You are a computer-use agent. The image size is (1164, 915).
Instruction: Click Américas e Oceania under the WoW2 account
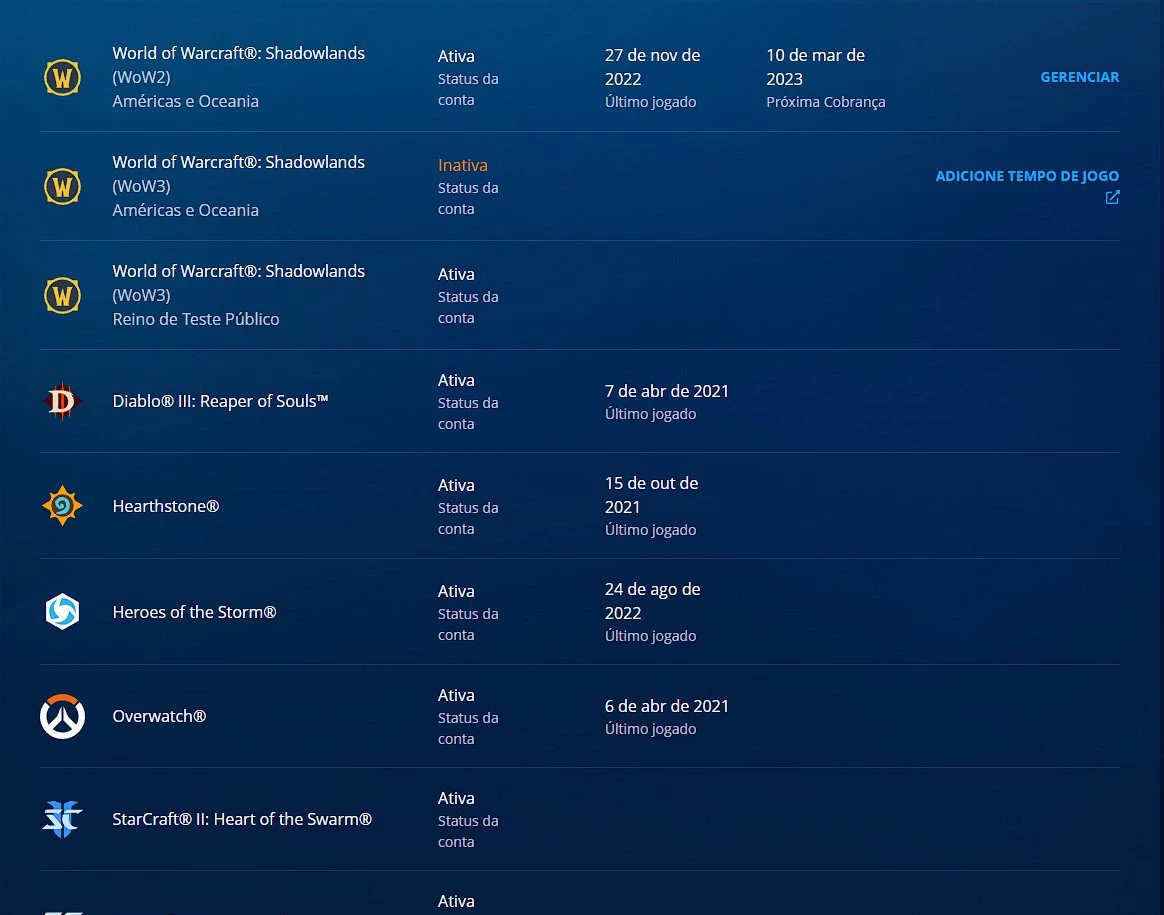tap(186, 101)
